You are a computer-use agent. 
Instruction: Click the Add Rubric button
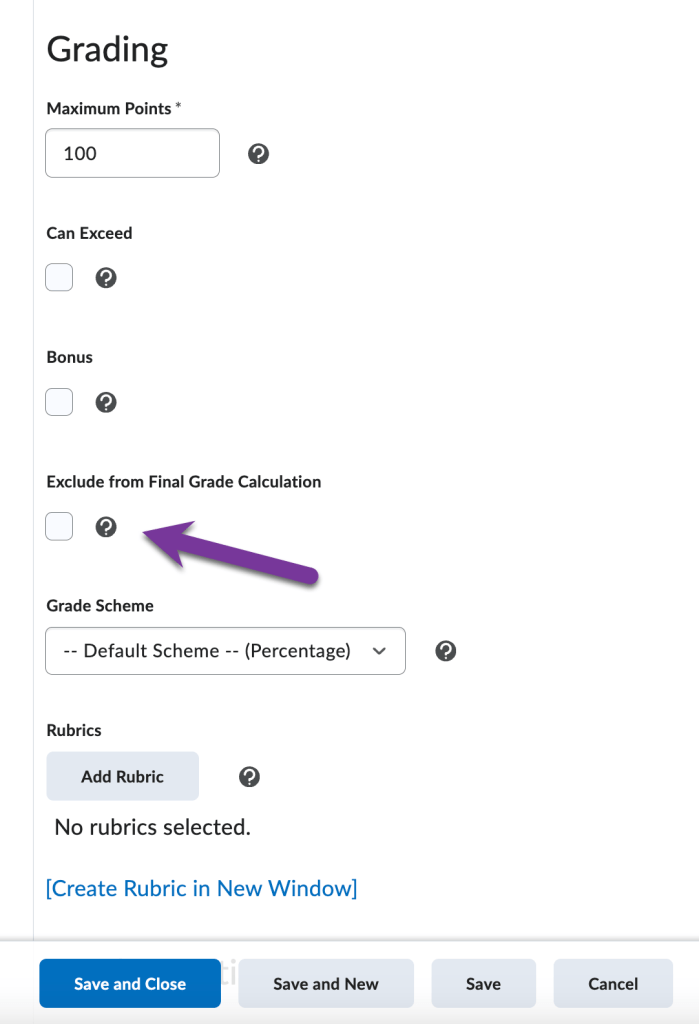122,776
